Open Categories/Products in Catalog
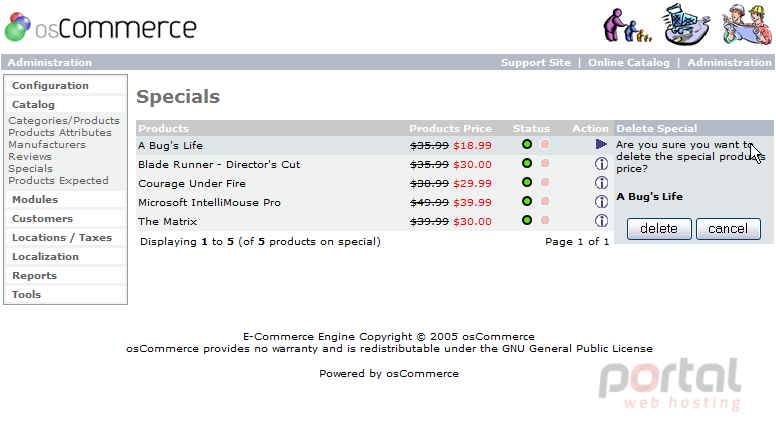Viewport: 776px width, 422px height. [64, 120]
